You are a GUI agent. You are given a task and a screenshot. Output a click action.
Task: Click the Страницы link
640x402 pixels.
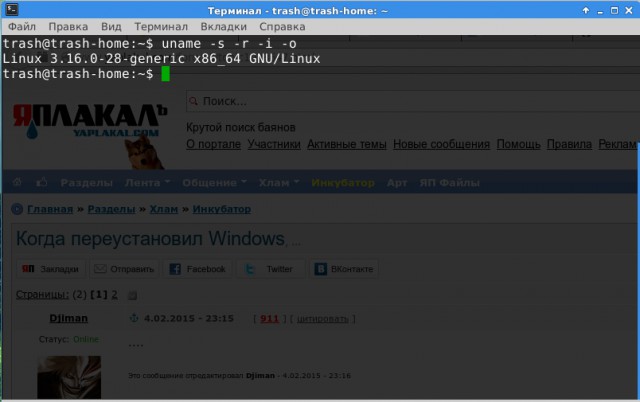click(x=42, y=294)
